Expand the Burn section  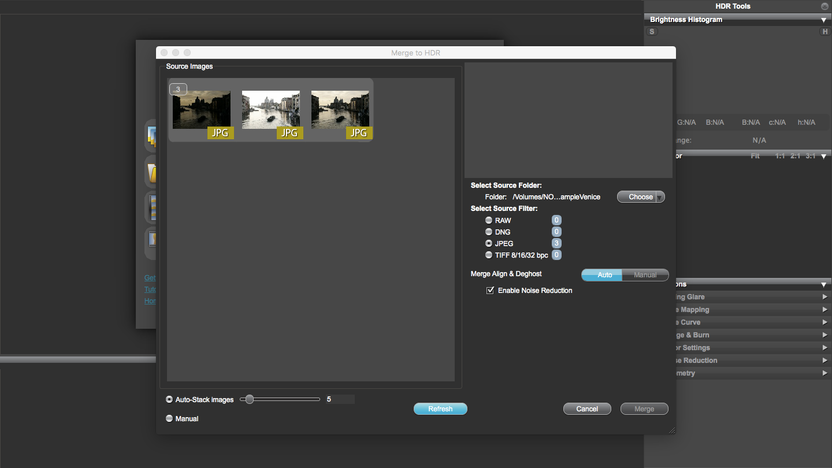pyautogui.click(x=825, y=335)
